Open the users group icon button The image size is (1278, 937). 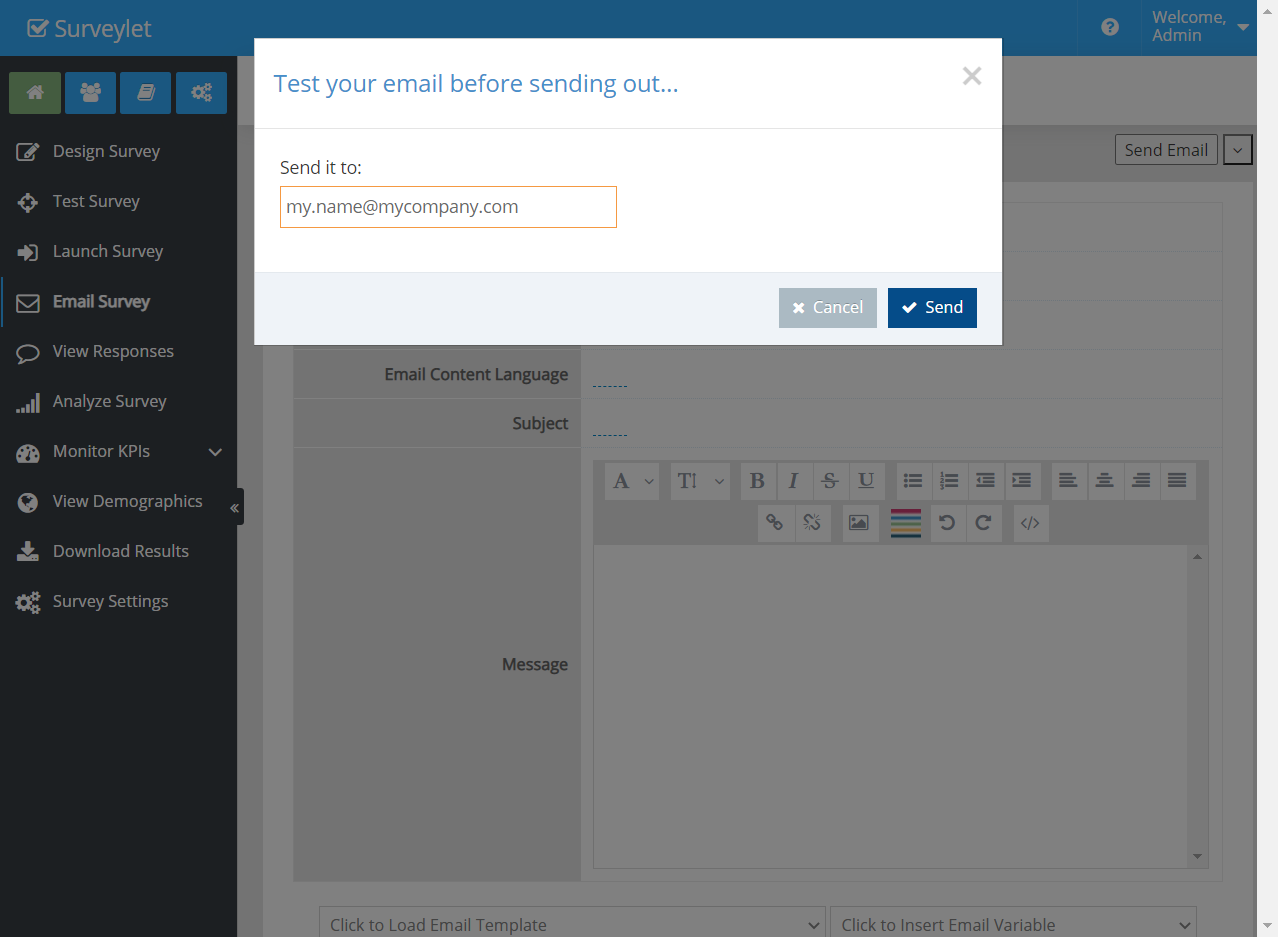(x=90, y=93)
